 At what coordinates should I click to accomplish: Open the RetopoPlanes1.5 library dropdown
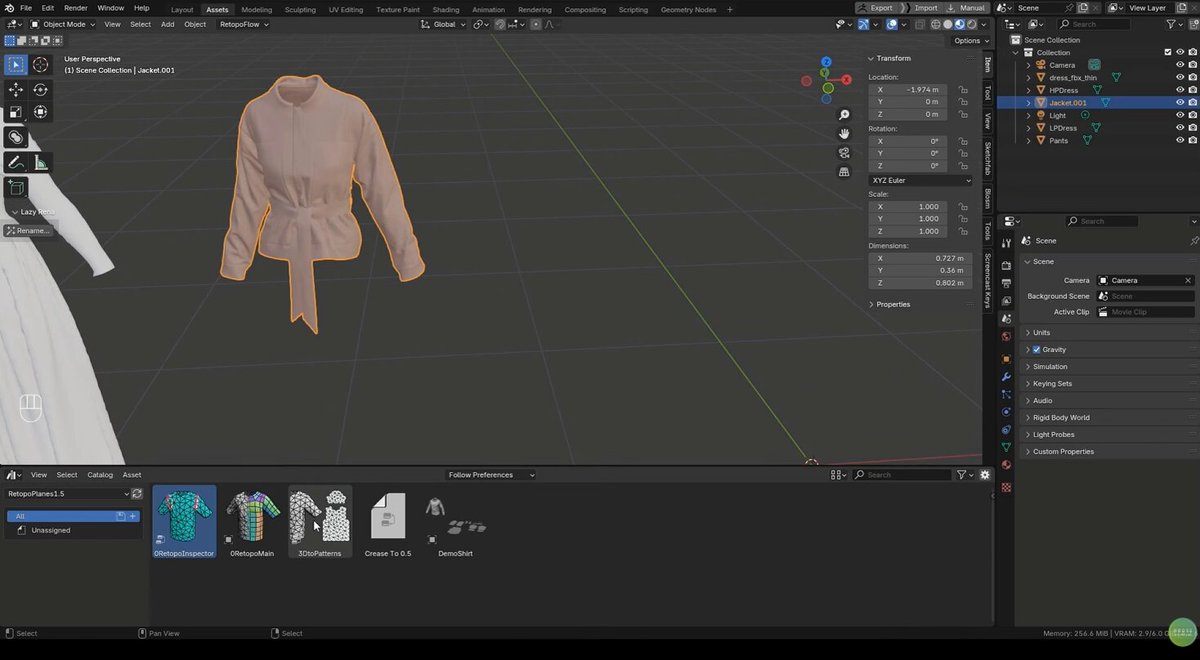68,493
